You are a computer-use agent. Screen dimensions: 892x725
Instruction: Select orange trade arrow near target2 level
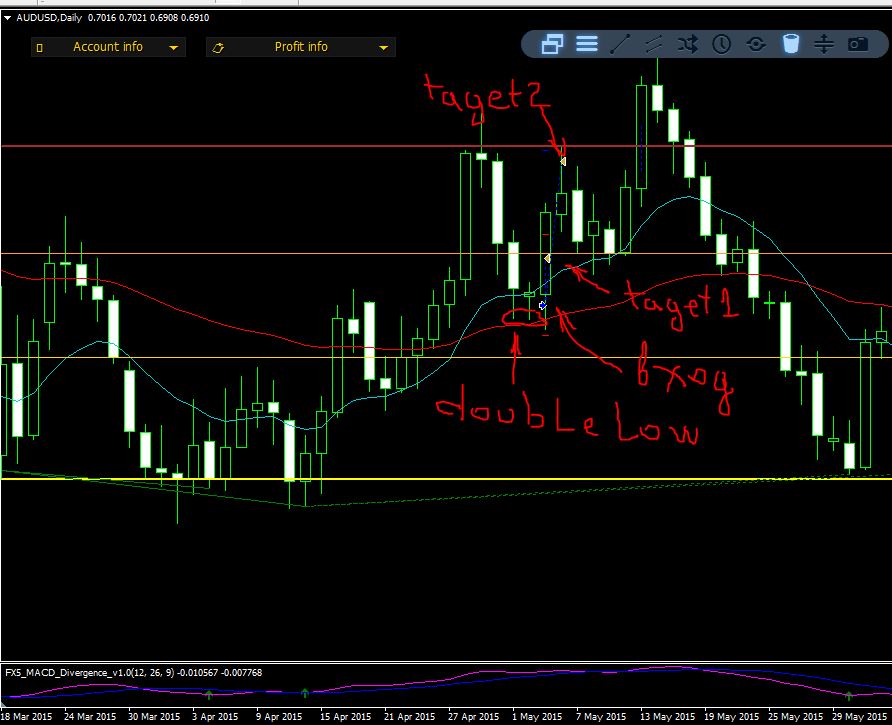tap(563, 162)
